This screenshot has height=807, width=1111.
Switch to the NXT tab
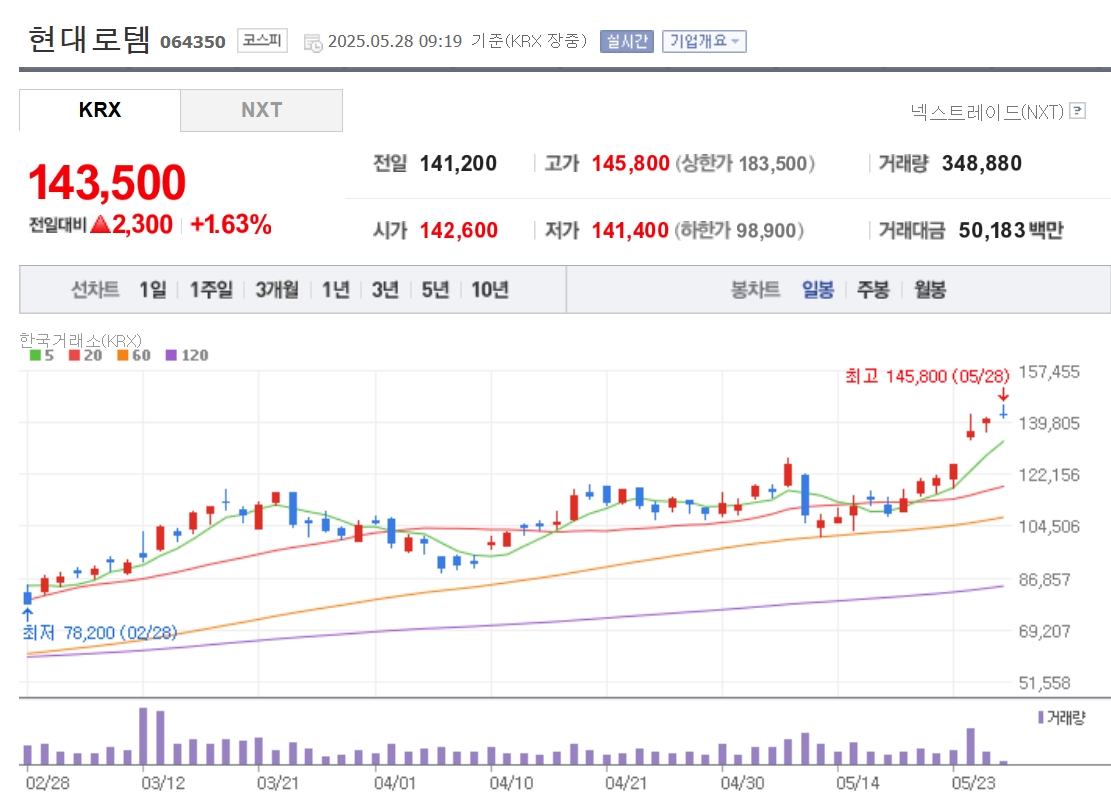[x=261, y=110]
